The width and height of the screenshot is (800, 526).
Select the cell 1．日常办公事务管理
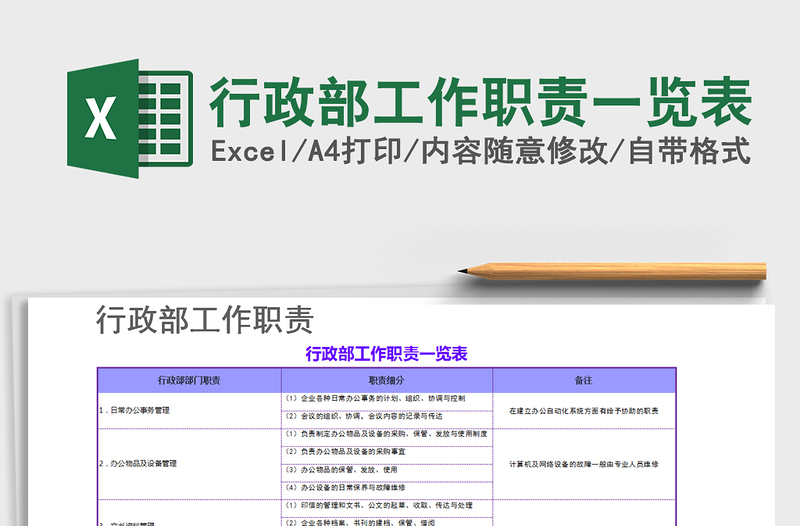tap(189, 410)
